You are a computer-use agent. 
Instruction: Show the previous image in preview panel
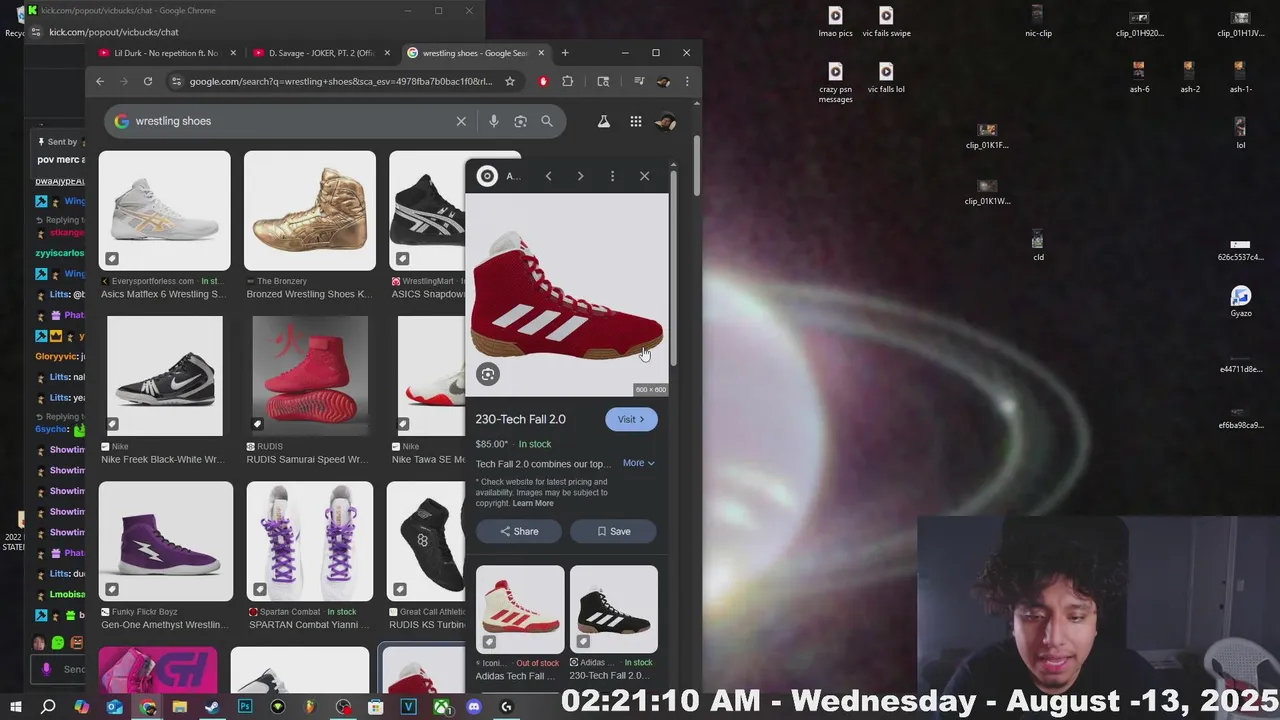[548, 176]
